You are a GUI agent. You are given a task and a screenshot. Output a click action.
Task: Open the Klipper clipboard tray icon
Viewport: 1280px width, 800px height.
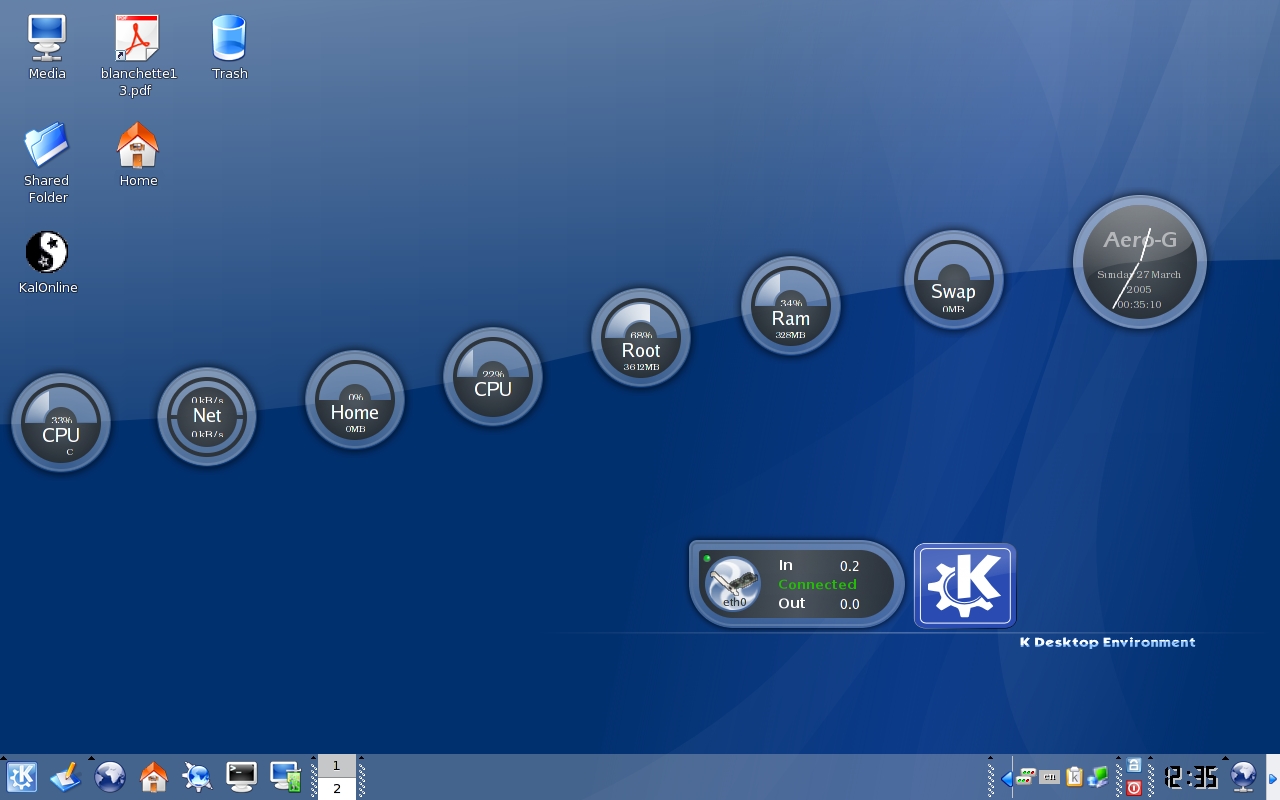coord(1074,777)
